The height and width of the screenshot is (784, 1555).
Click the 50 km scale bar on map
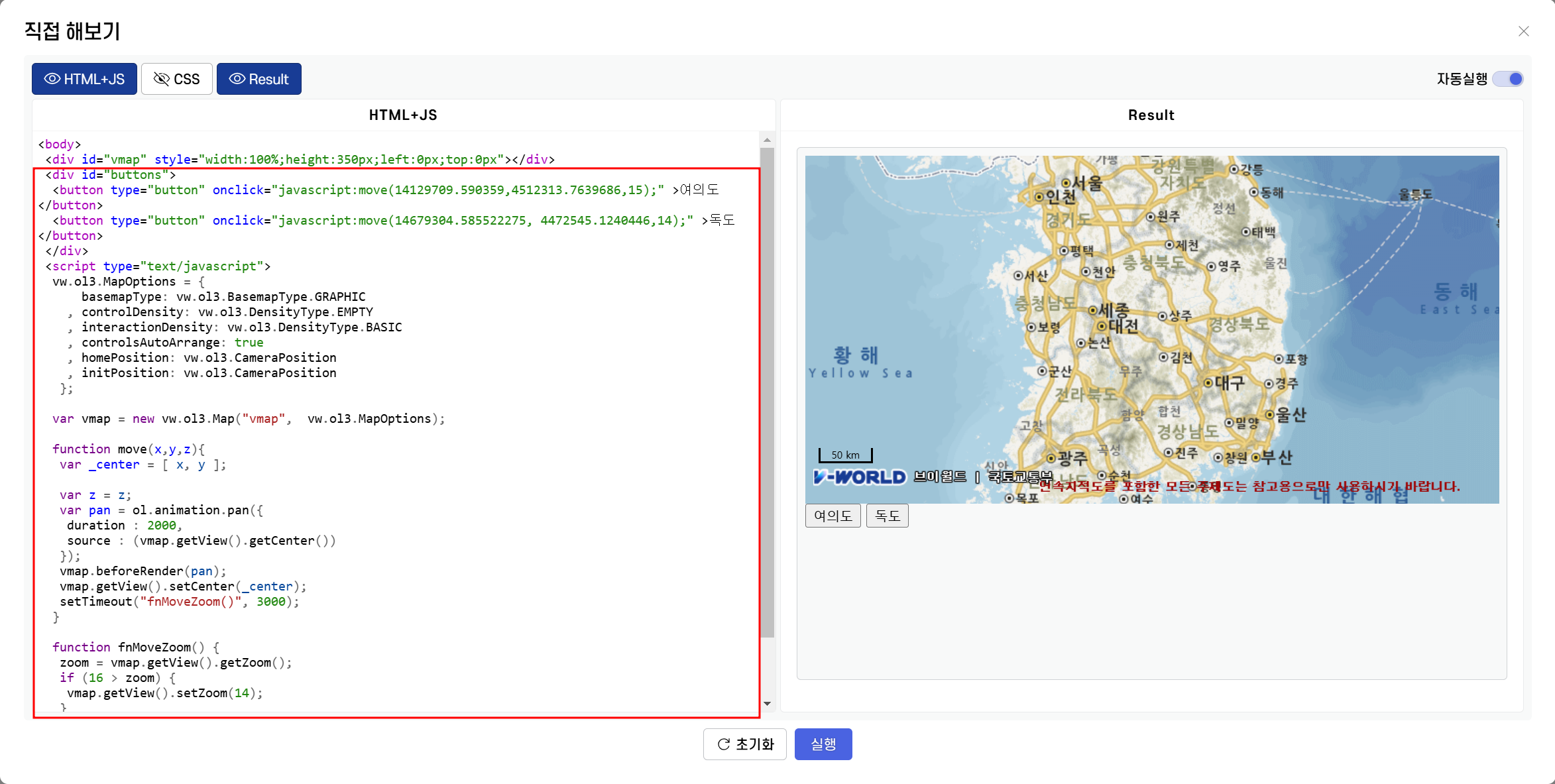coord(845,455)
